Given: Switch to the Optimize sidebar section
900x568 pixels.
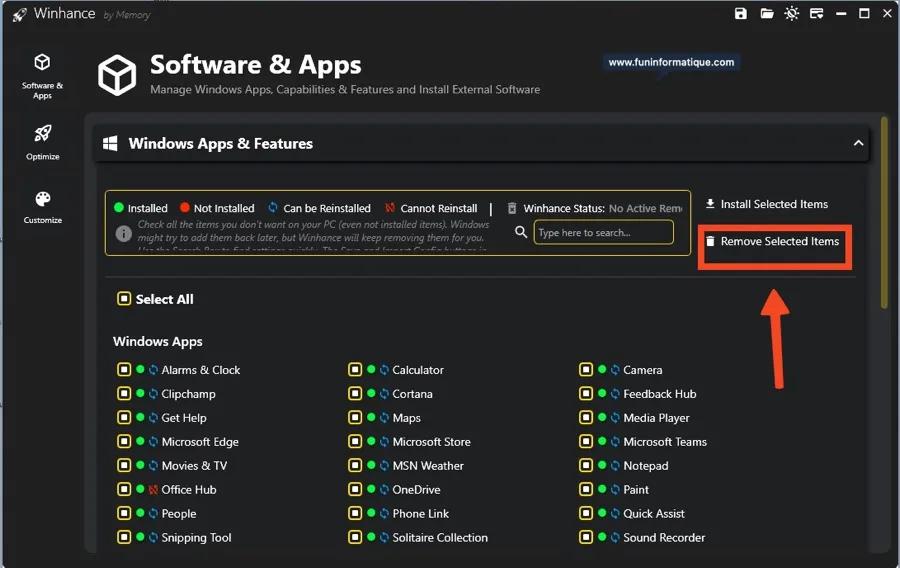Looking at the screenshot, I should tap(42, 142).
